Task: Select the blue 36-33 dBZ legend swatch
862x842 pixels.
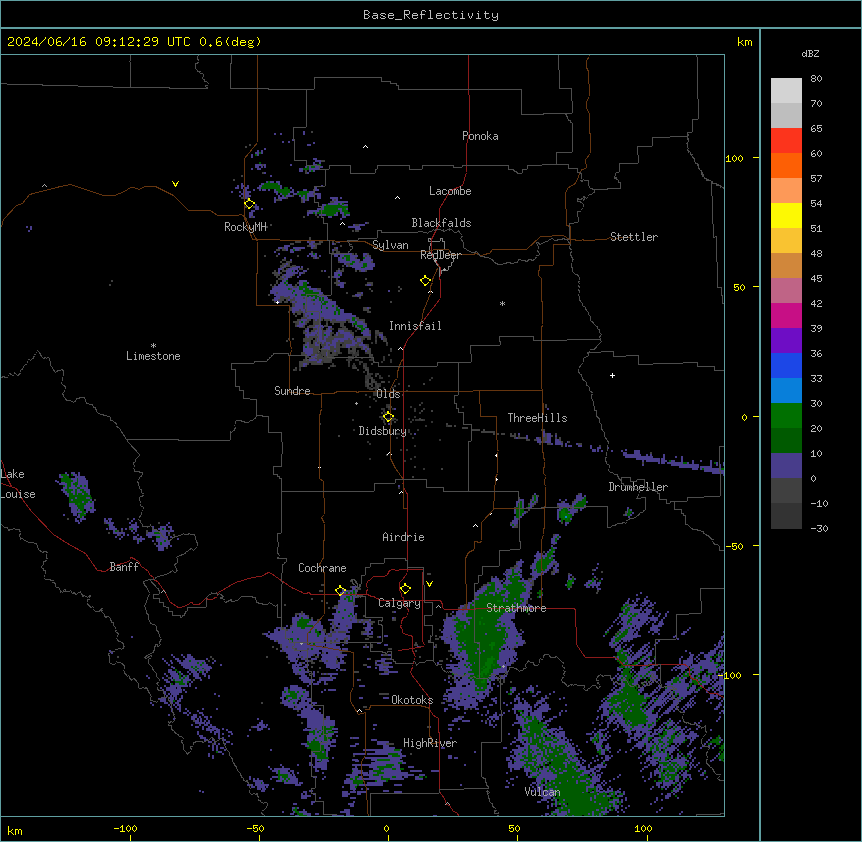Action: (x=786, y=365)
